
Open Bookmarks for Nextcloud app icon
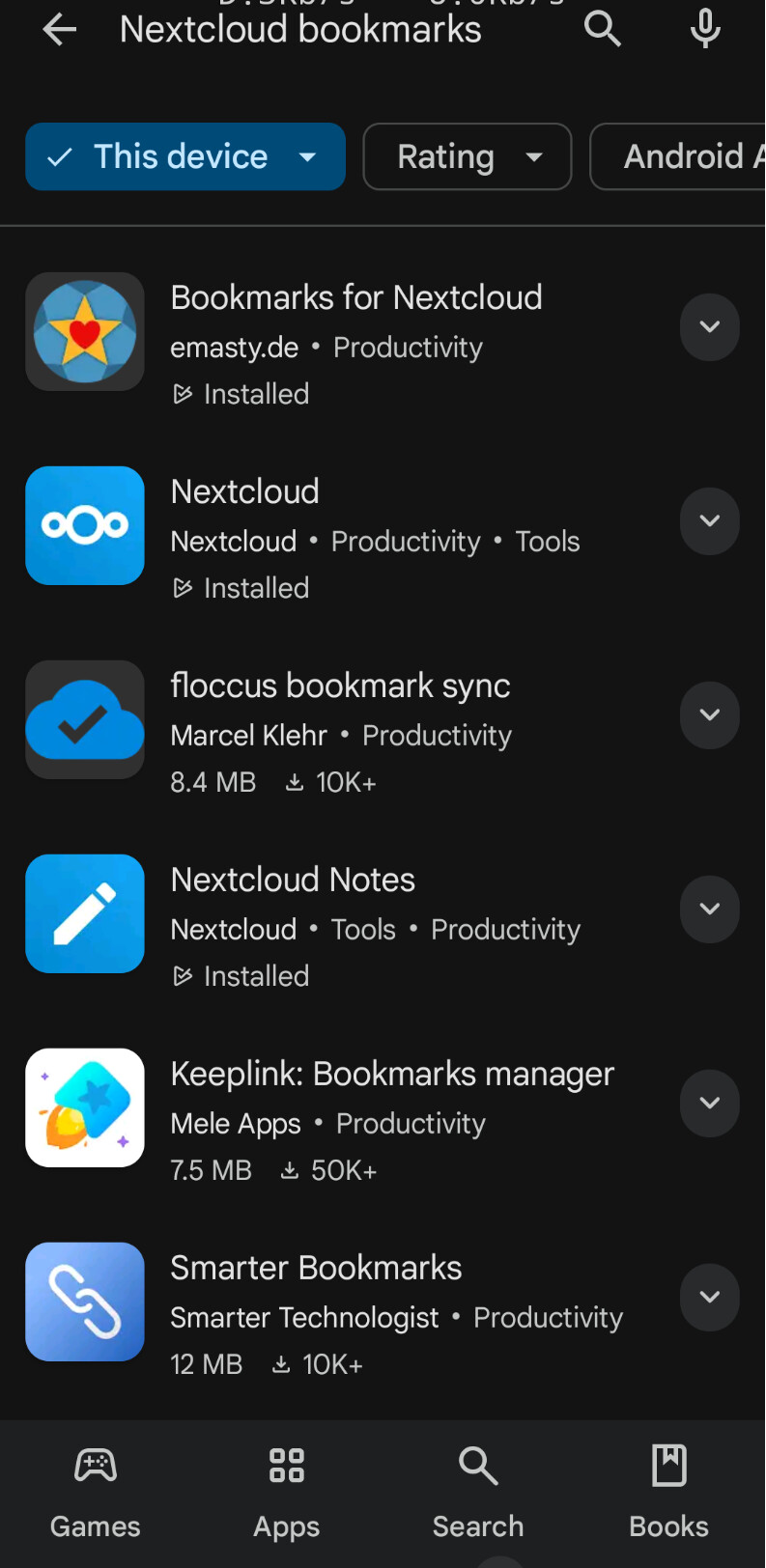(x=85, y=331)
